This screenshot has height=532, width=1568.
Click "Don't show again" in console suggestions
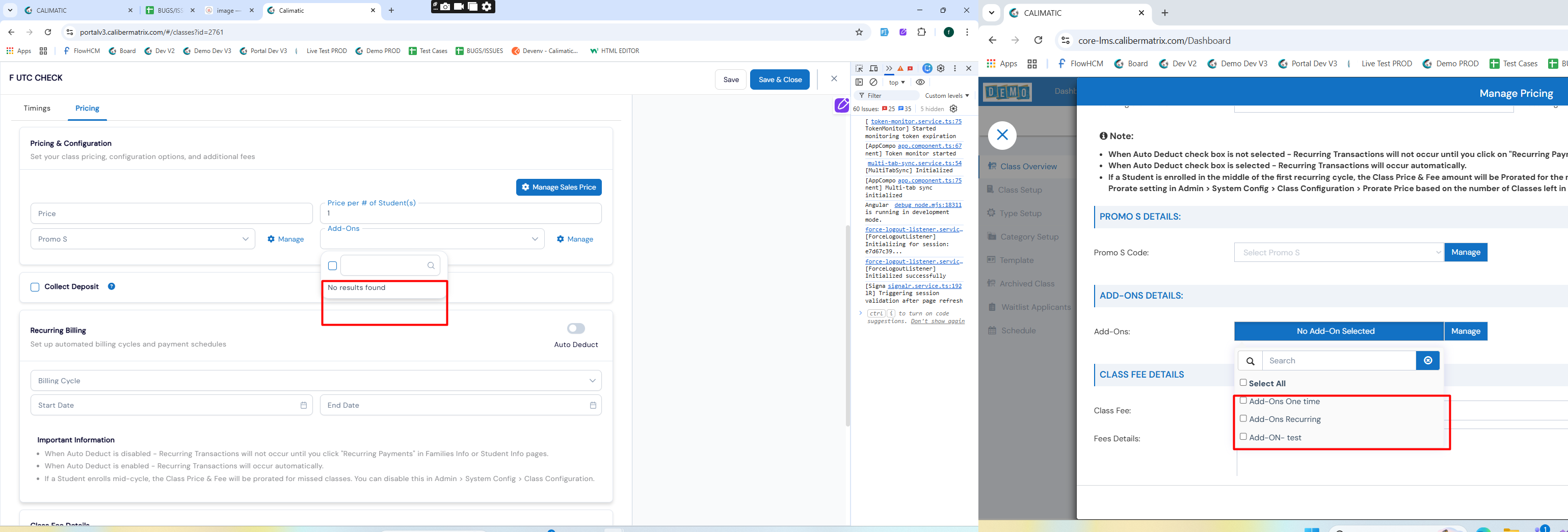[938, 321]
